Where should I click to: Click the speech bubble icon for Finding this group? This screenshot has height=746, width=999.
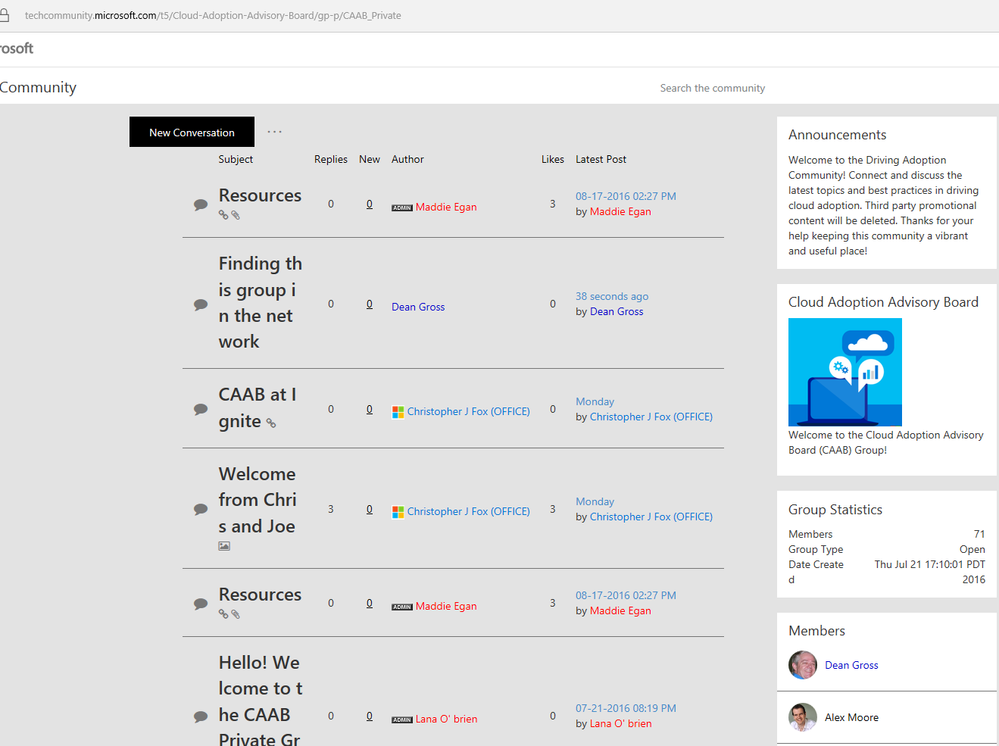(201, 305)
